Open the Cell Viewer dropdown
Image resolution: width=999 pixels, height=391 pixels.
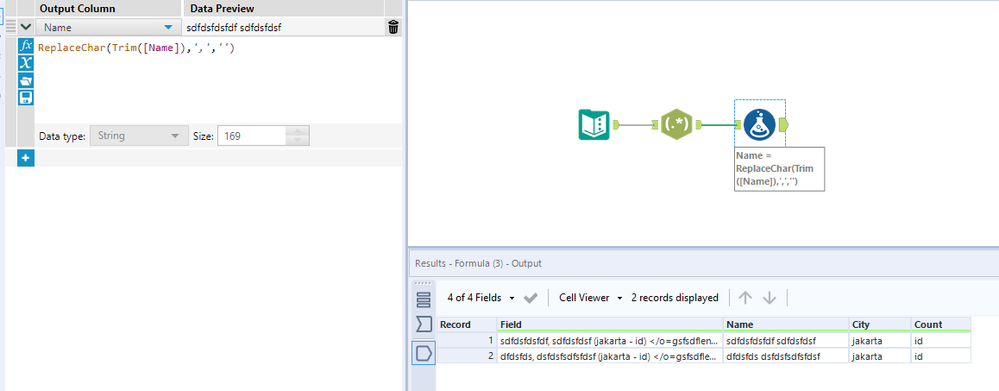click(x=591, y=297)
